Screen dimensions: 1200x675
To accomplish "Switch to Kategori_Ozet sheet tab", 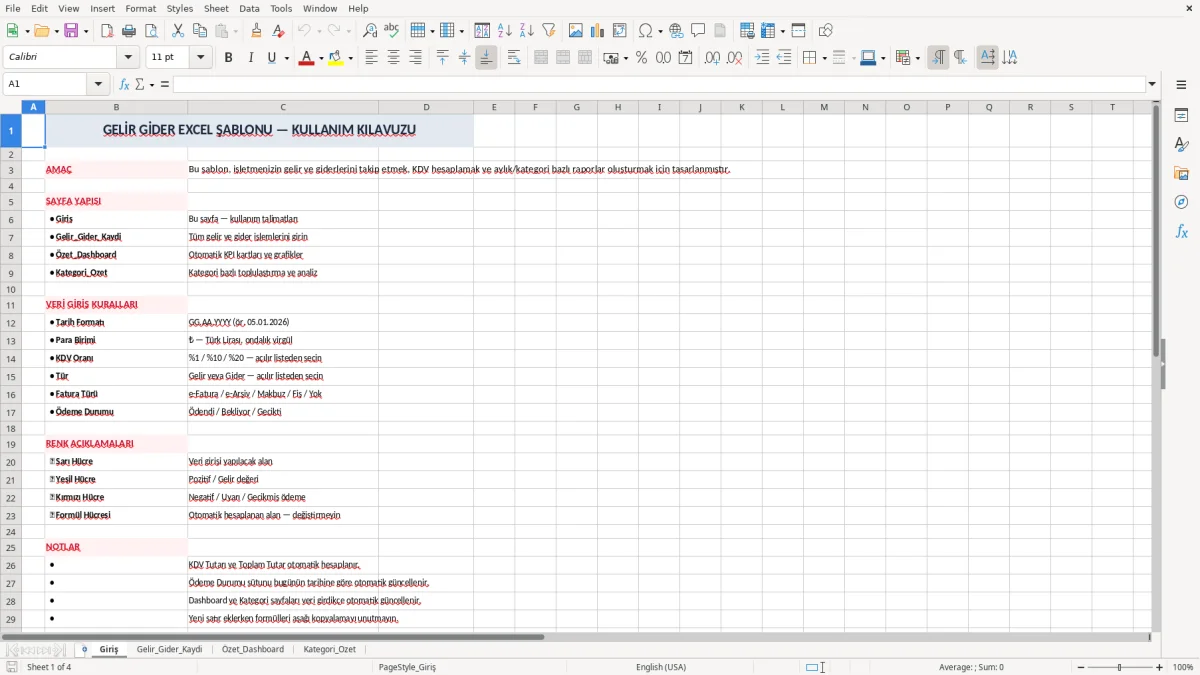I will point(330,650).
